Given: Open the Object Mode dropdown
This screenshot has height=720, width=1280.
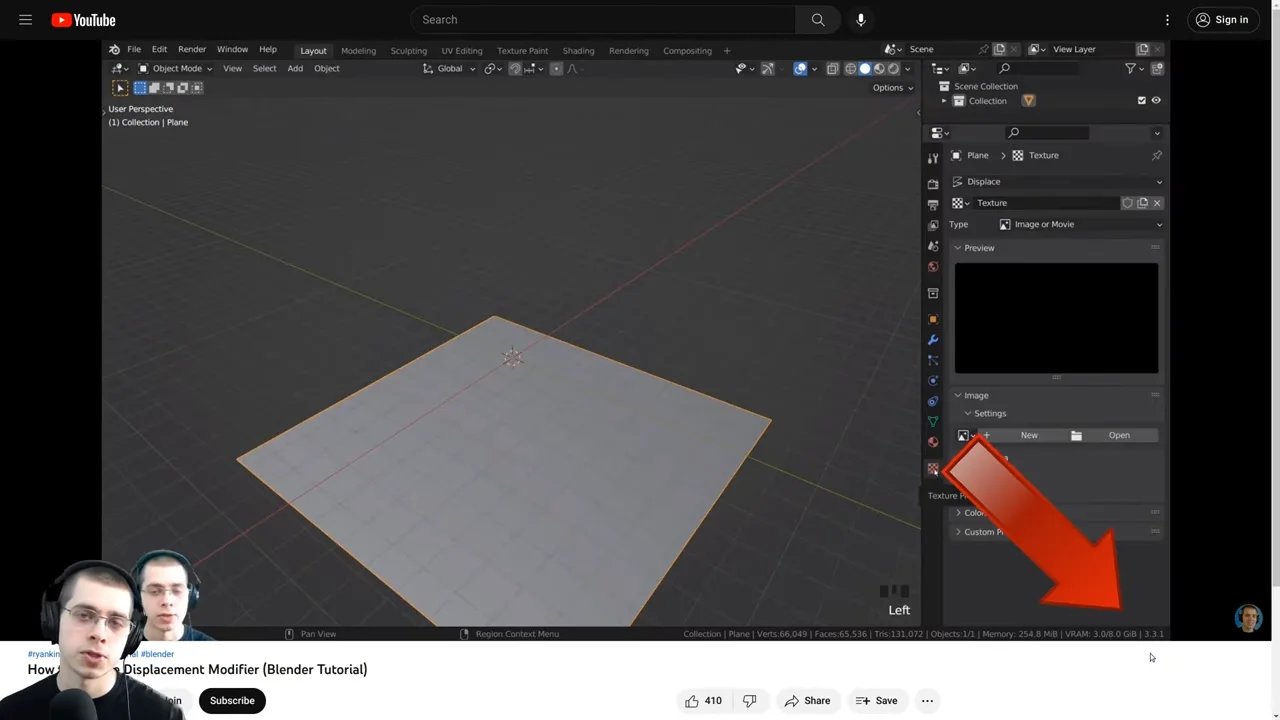Looking at the screenshot, I should click(x=177, y=68).
